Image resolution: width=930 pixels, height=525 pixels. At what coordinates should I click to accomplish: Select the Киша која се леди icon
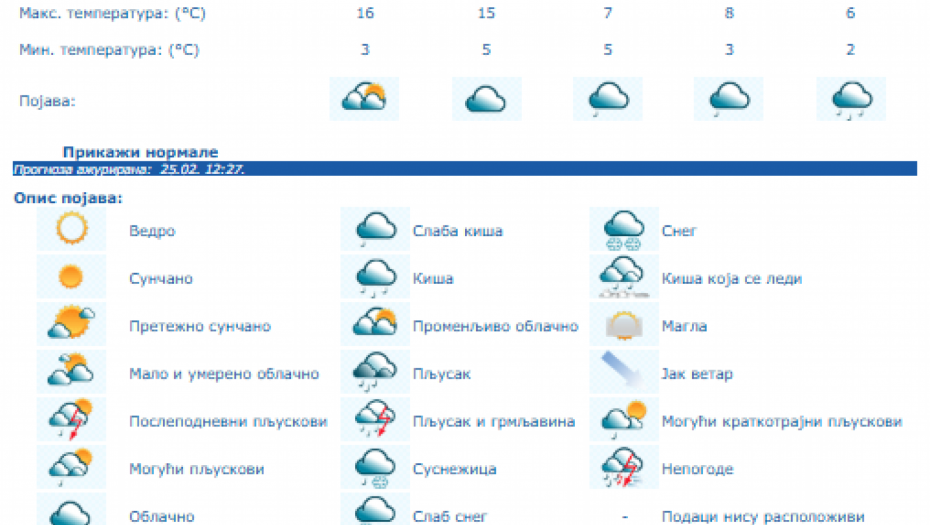[624, 278]
